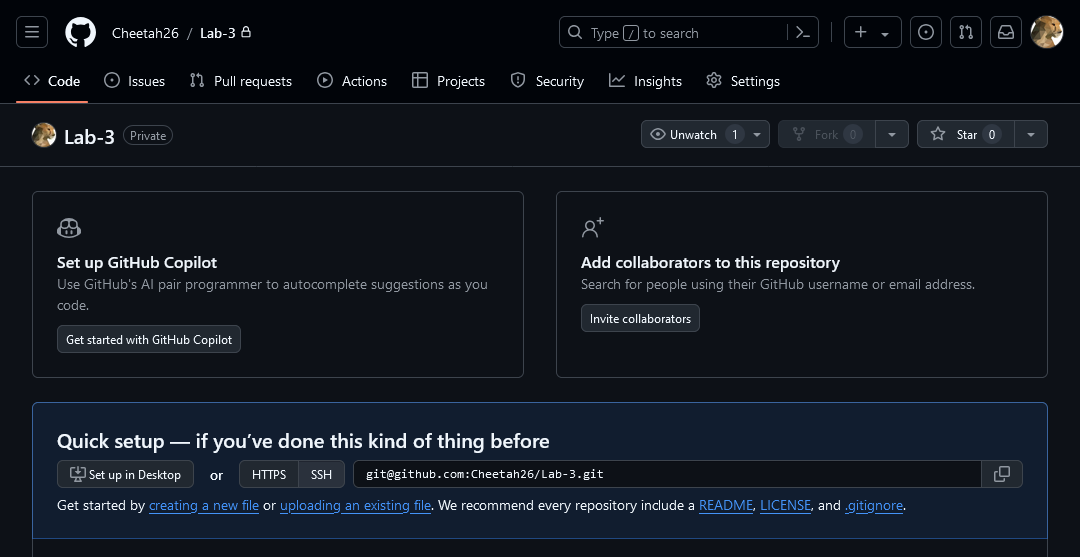Click the Lab-3 repository avatar

44,135
